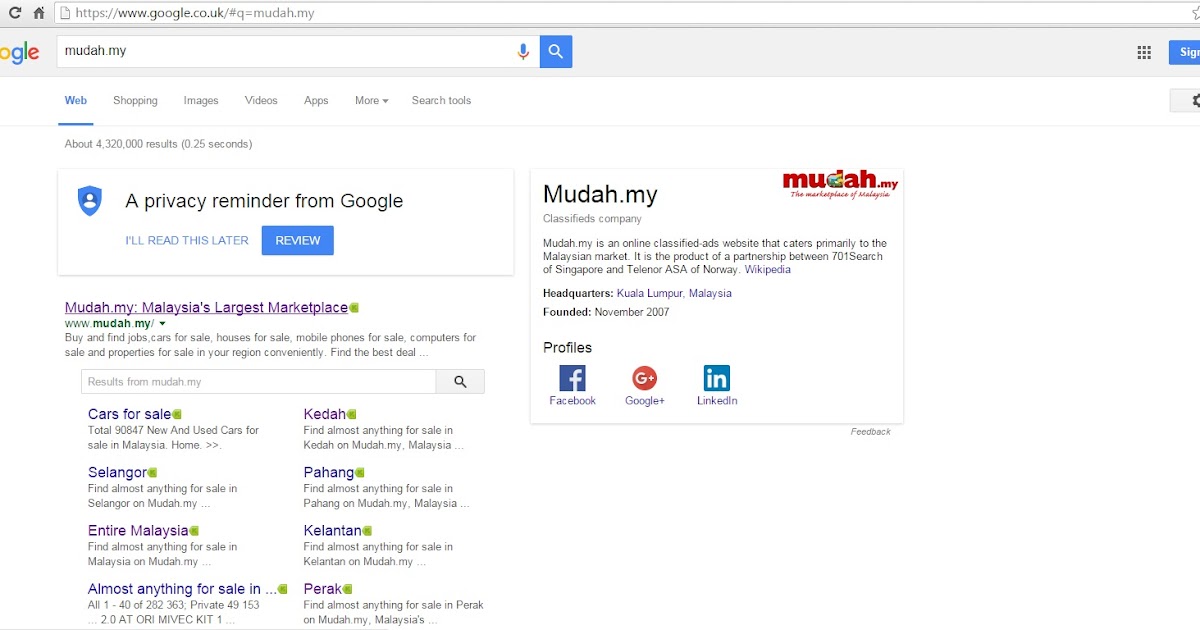Choose I'LL READ THIS LATER
This screenshot has width=1200, height=630.
click(187, 240)
